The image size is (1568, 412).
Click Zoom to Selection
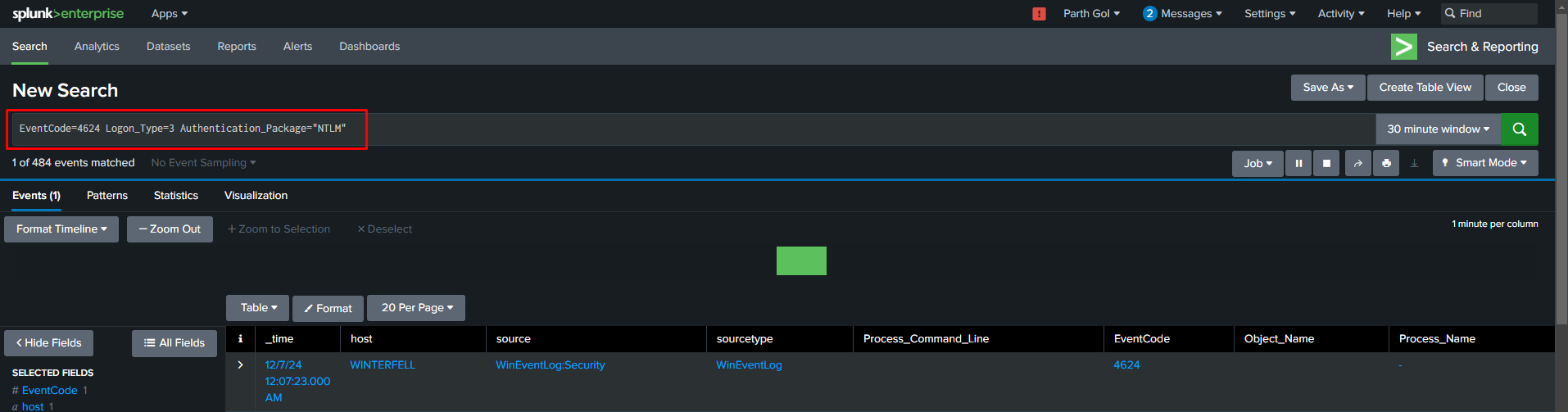[279, 229]
